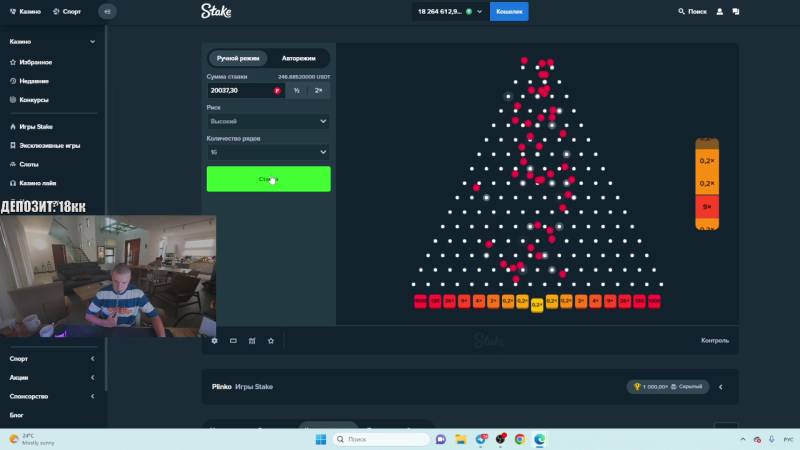Viewport: 800px width, 450px height.
Task: Click the bet amount input field
Action: tap(245, 90)
